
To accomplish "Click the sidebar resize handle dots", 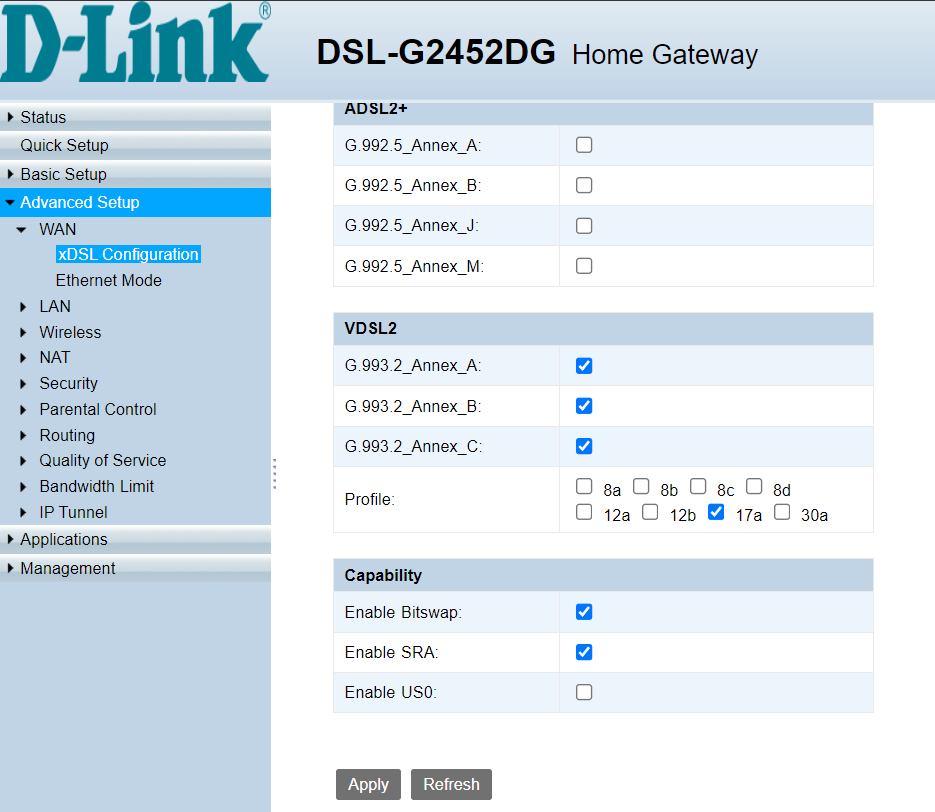I will click(274, 474).
